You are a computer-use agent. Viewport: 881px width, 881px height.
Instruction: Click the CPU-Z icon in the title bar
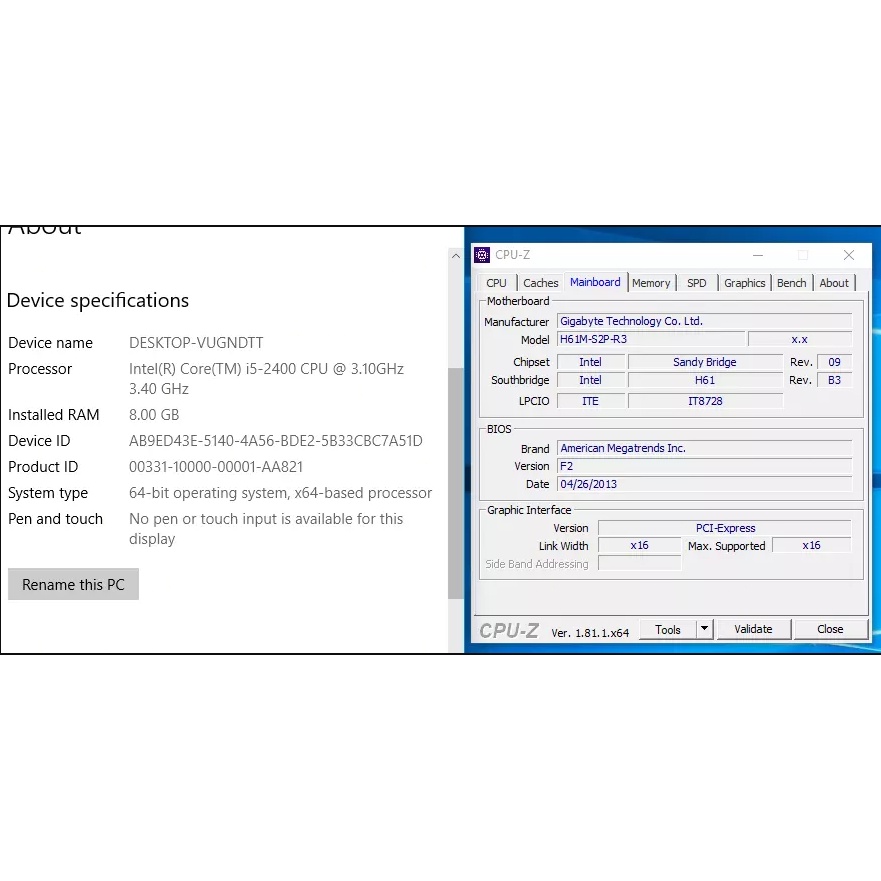coord(482,255)
